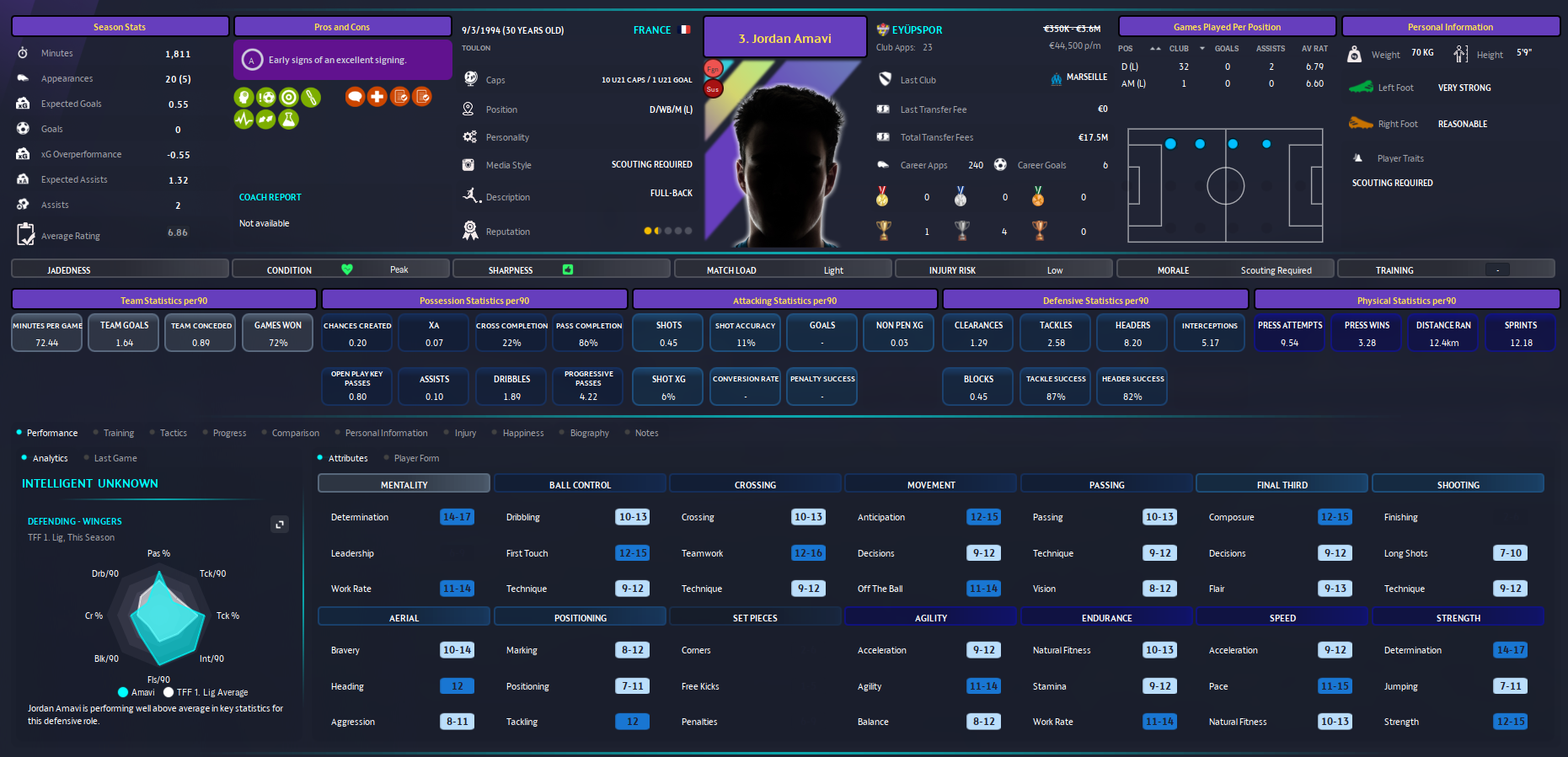Click the green head insight pro icon
Viewport: 1568px width, 757px height.
click(243, 97)
